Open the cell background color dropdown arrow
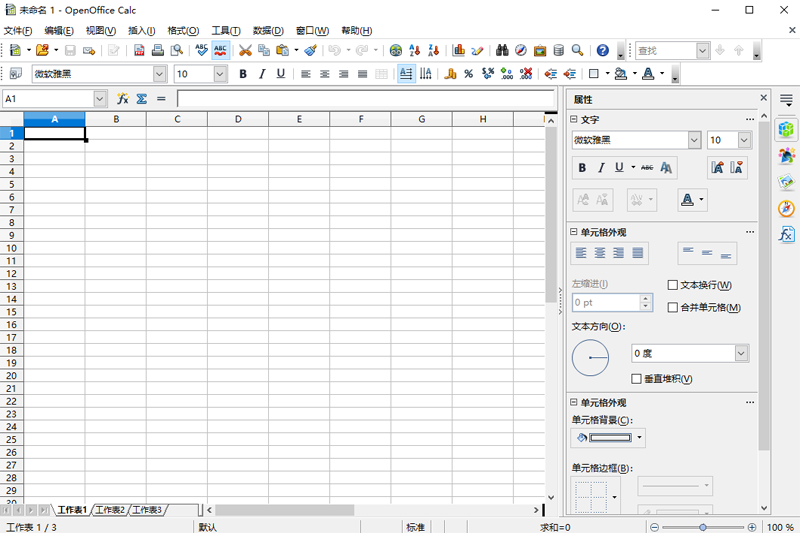The image size is (800, 533). pyautogui.click(x=639, y=438)
